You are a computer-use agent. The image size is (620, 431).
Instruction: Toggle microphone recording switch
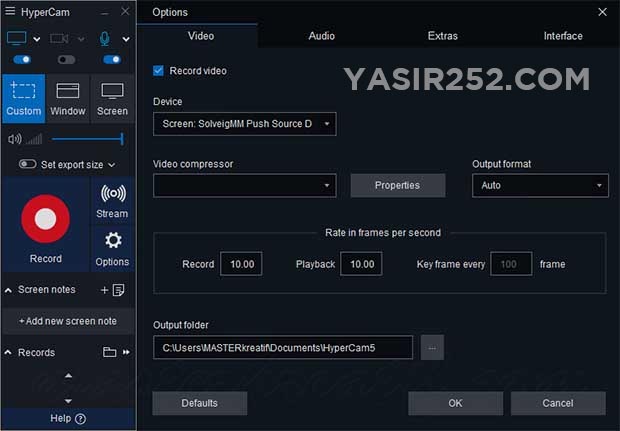[x=112, y=59]
